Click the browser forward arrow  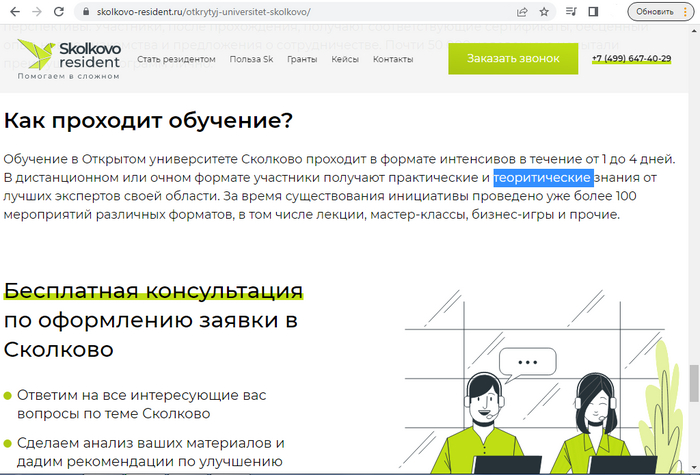pyautogui.click(x=37, y=12)
